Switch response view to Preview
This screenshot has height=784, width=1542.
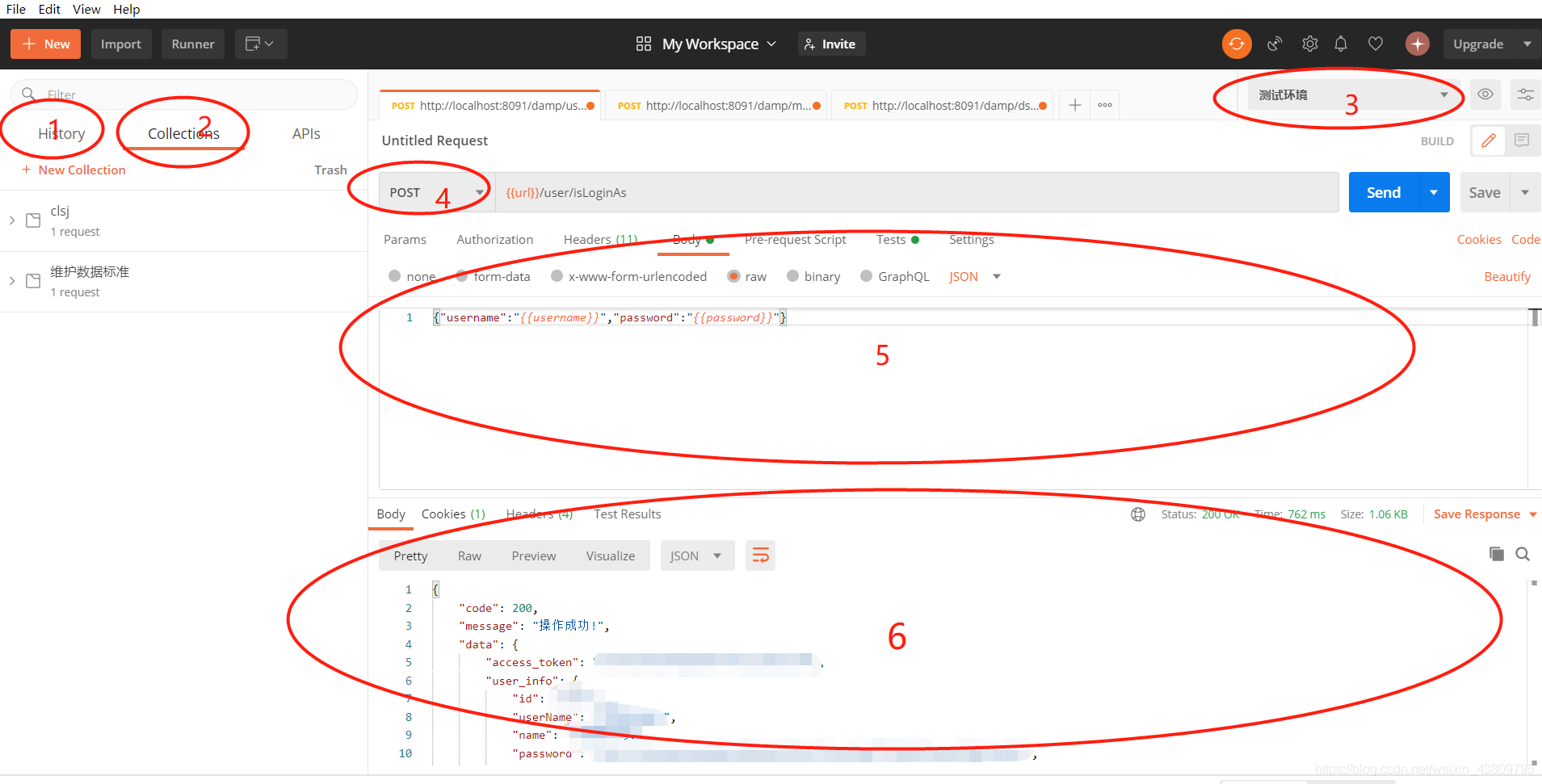[533, 556]
